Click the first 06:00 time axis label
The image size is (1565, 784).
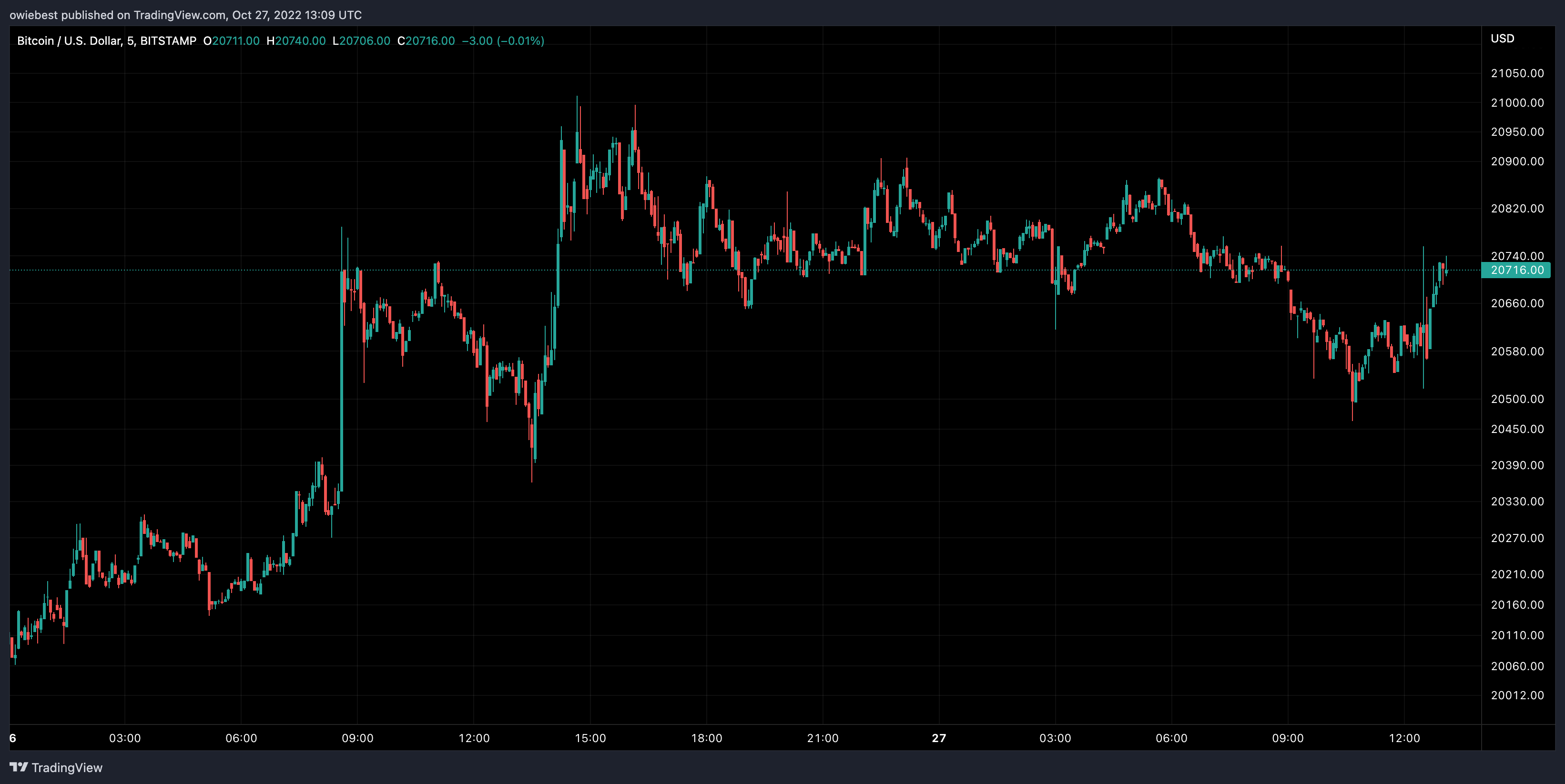(241, 738)
